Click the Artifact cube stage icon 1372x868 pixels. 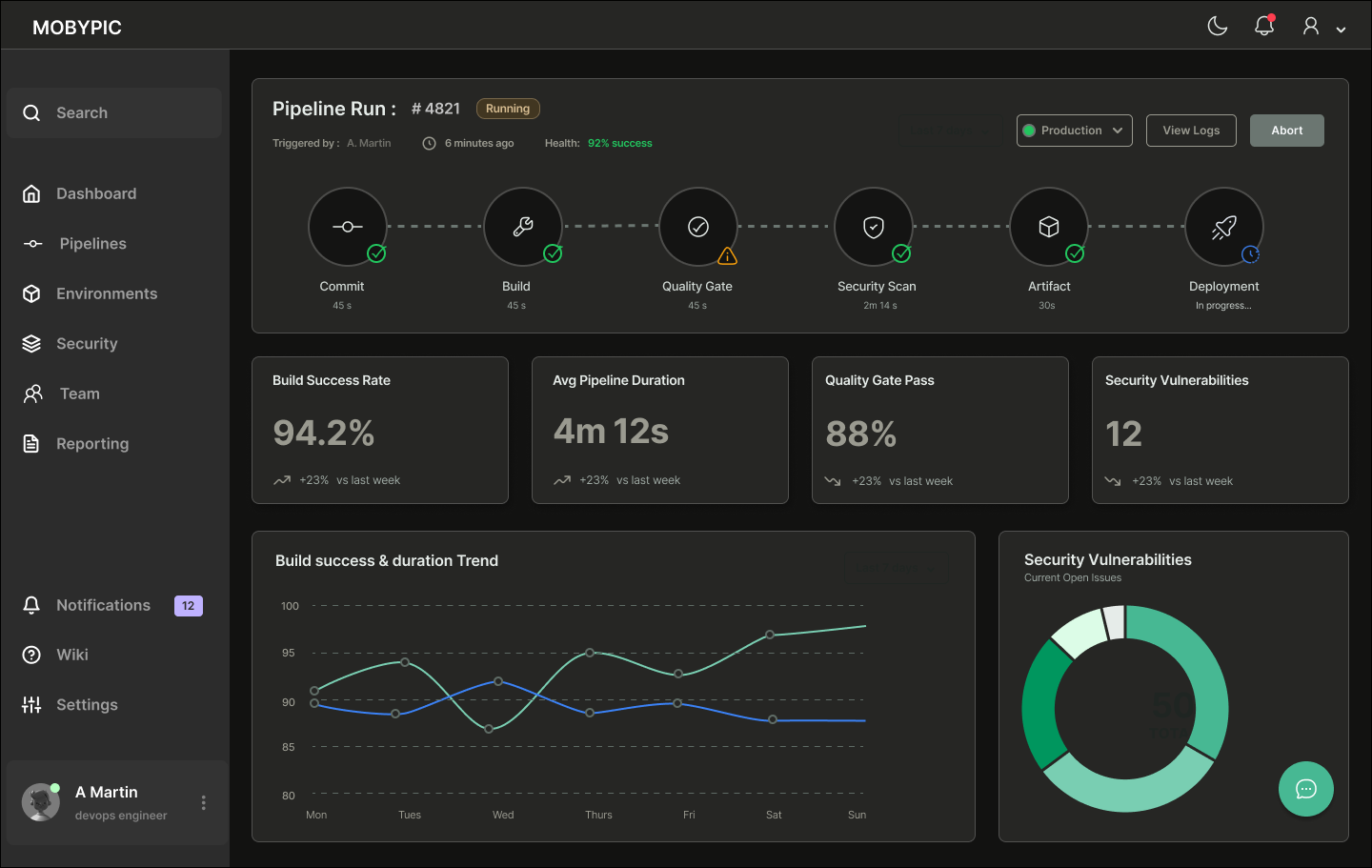(x=1049, y=227)
